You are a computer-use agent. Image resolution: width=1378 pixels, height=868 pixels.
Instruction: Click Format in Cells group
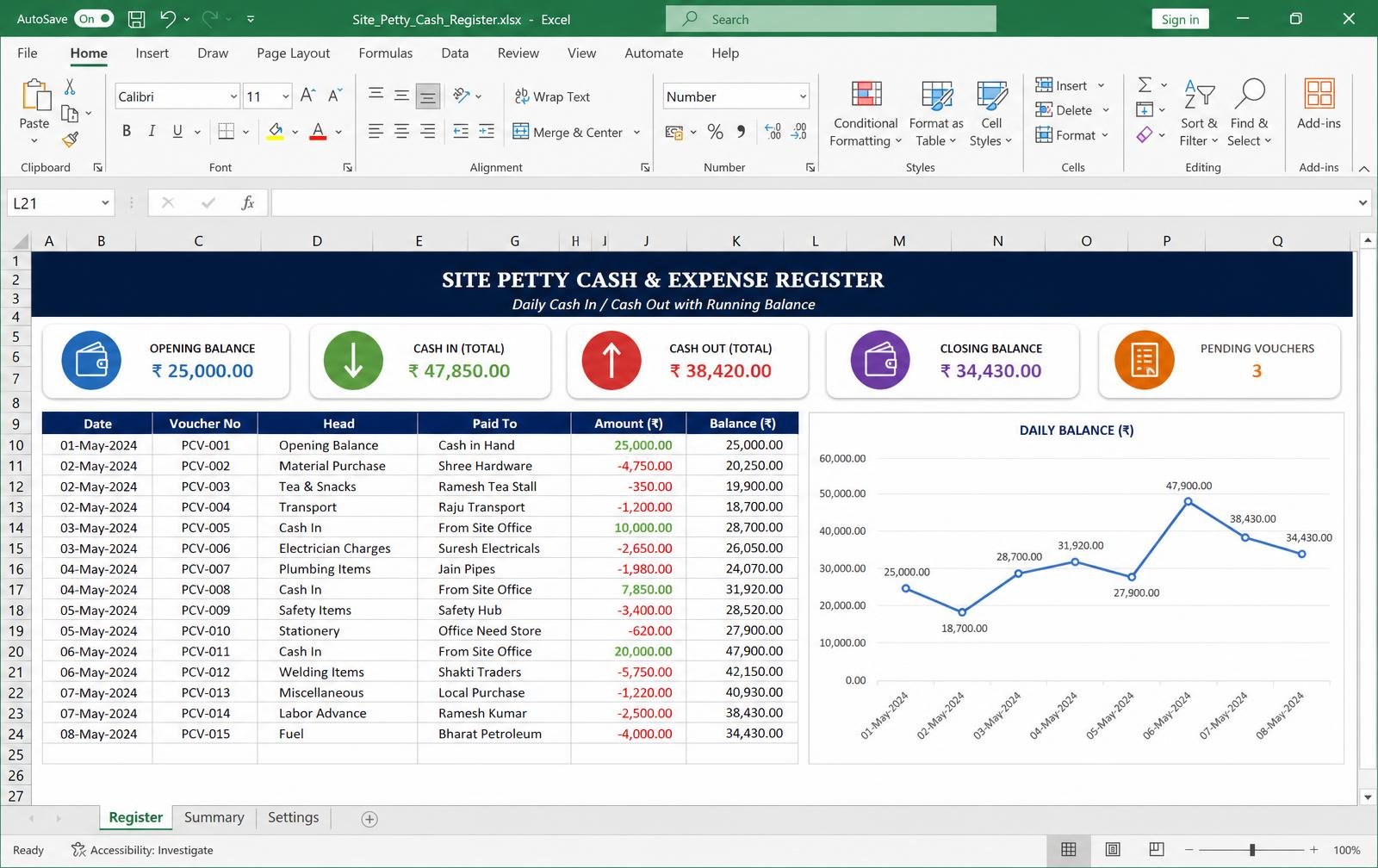tap(1072, 135)
